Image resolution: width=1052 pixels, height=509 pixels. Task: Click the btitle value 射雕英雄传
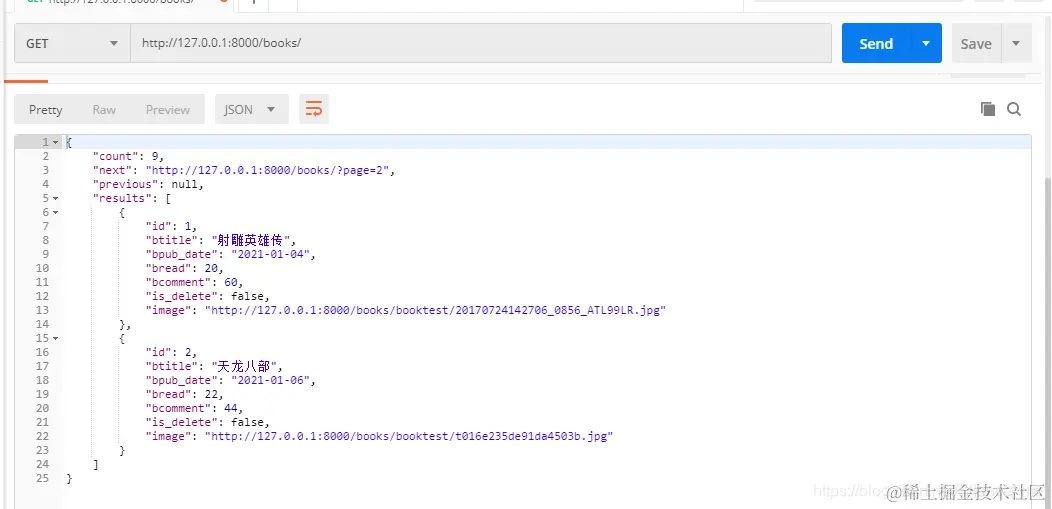point(251,240)
